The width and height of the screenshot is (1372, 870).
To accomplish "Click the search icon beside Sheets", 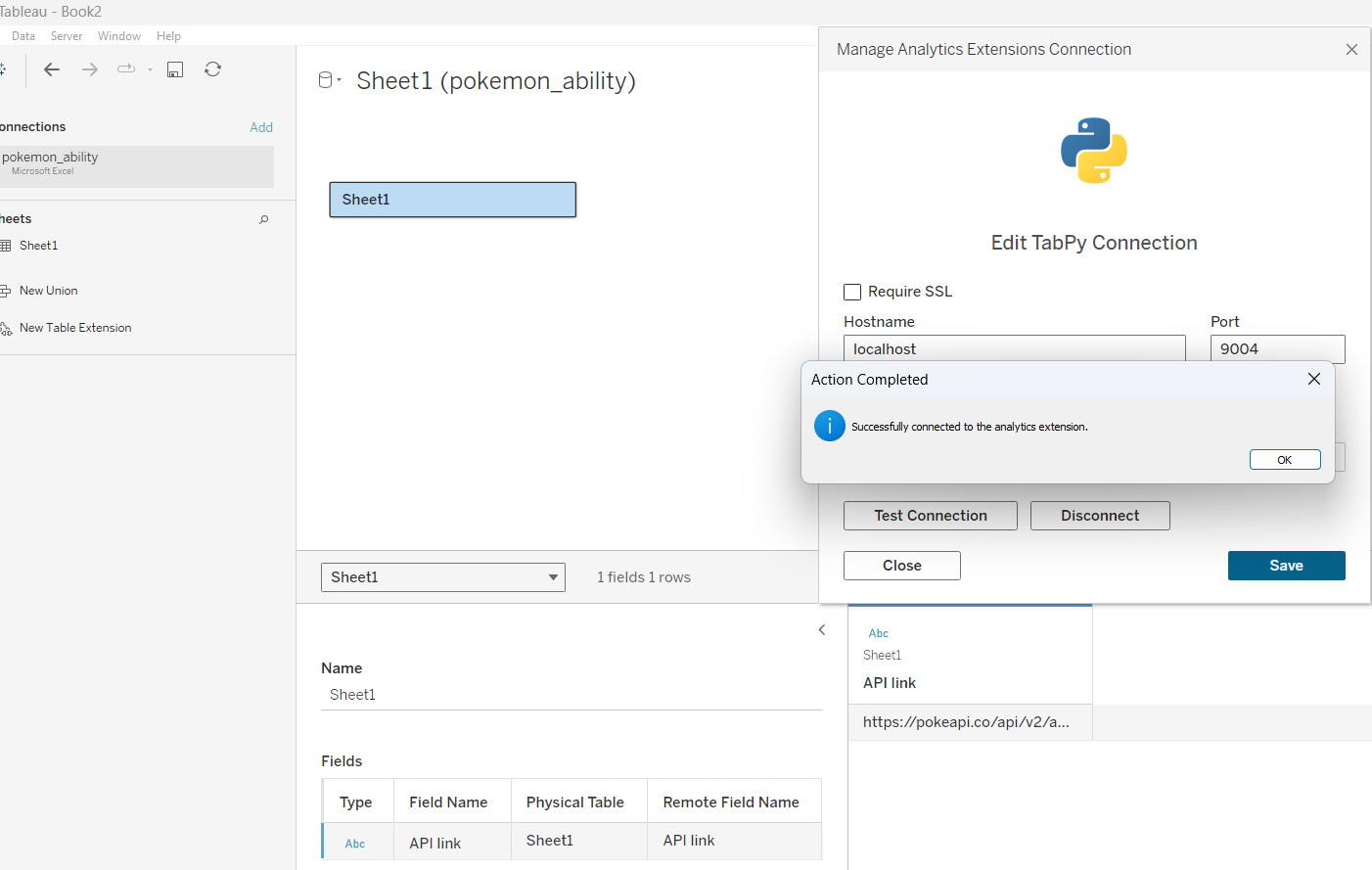I will click(263, 219).
